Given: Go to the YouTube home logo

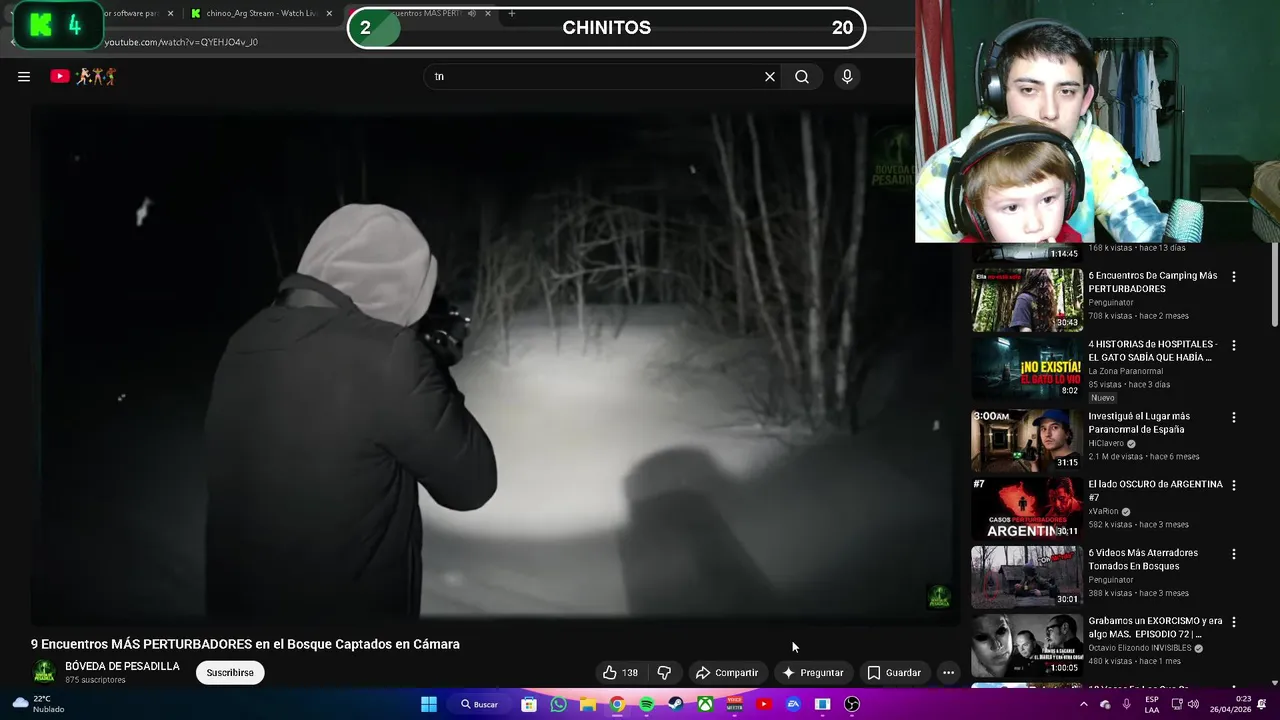Looking at the screenshot, I should click(83, 76).
